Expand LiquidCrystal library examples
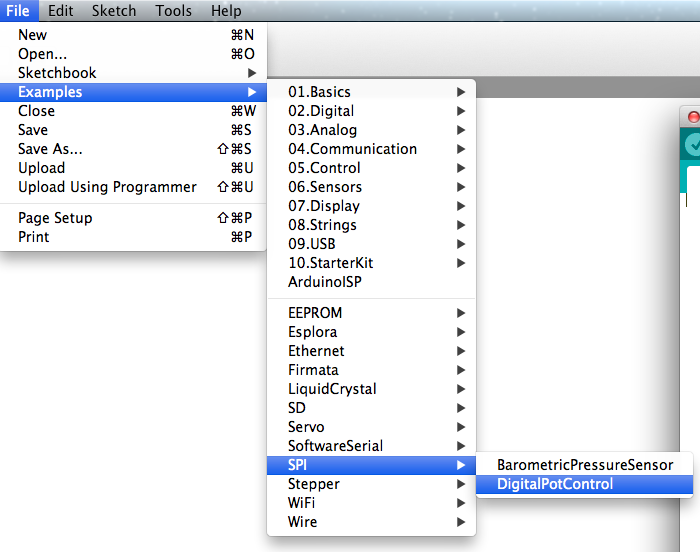This screenshot has width=700, height=552. point(371,389)
